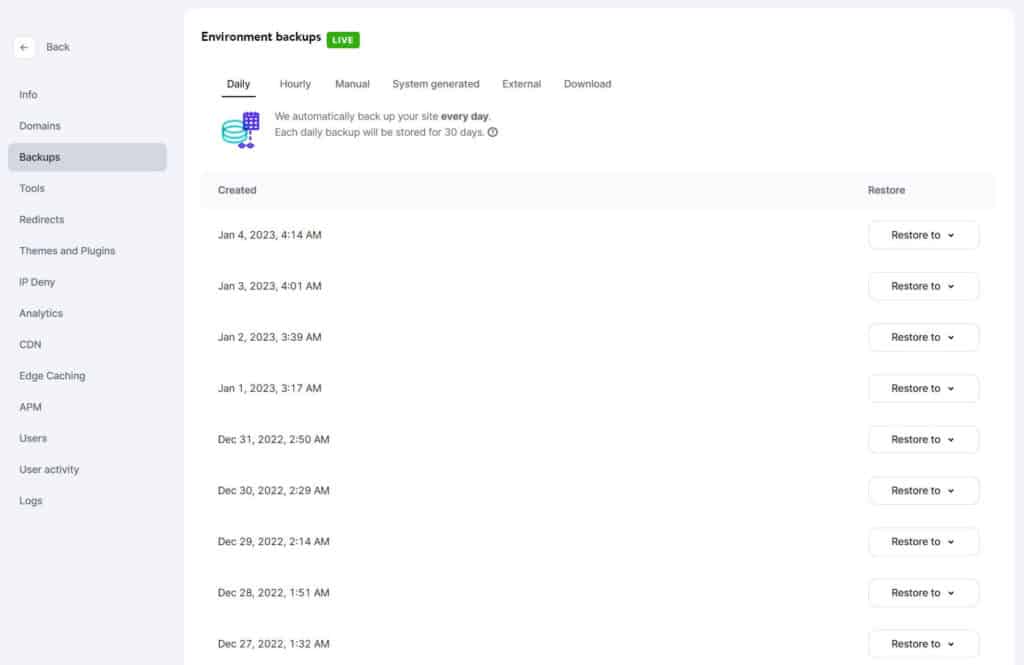Click the green LIVE badge
1024x665 pixels.
coord(343,40)
